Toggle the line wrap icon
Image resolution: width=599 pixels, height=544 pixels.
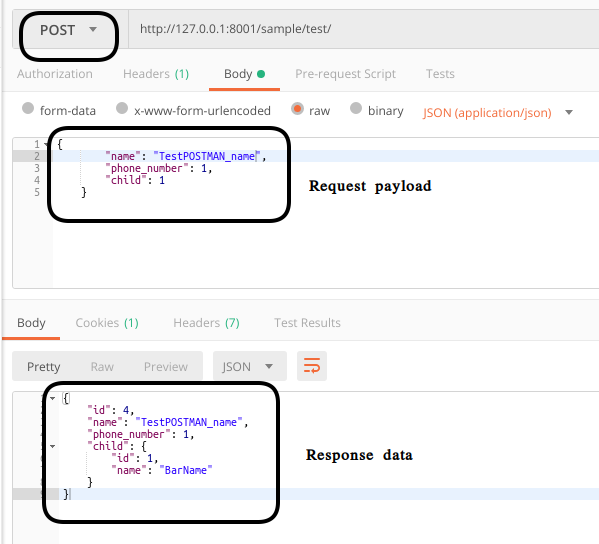(312, 366)
